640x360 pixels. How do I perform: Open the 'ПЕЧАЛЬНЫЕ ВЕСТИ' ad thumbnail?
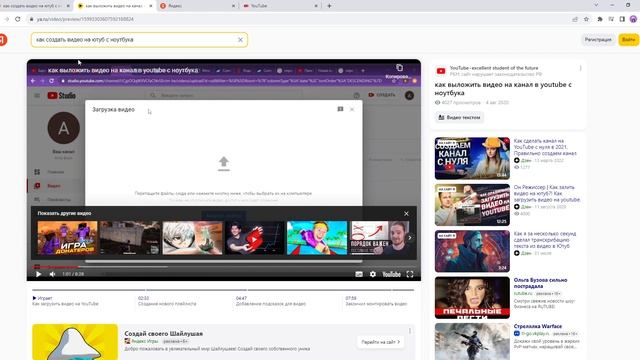472,298
